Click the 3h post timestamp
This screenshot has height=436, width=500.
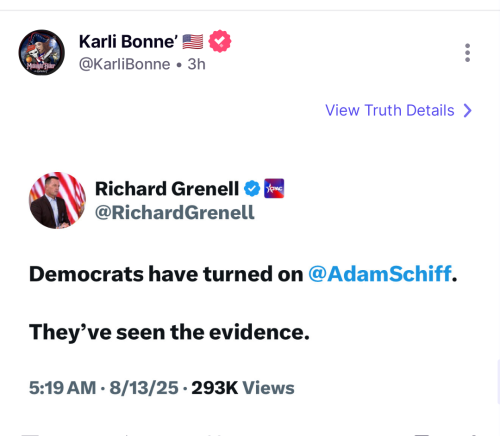click(196, 64)
